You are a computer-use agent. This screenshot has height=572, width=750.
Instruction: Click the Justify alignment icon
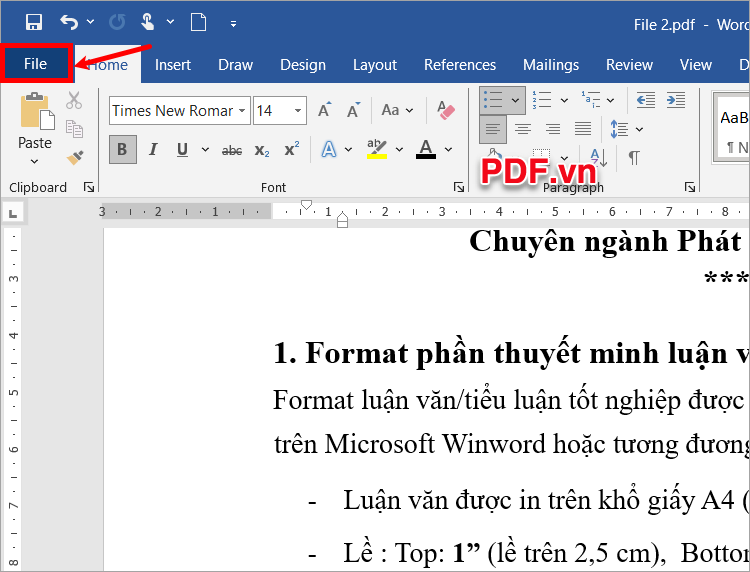(583, 129)
